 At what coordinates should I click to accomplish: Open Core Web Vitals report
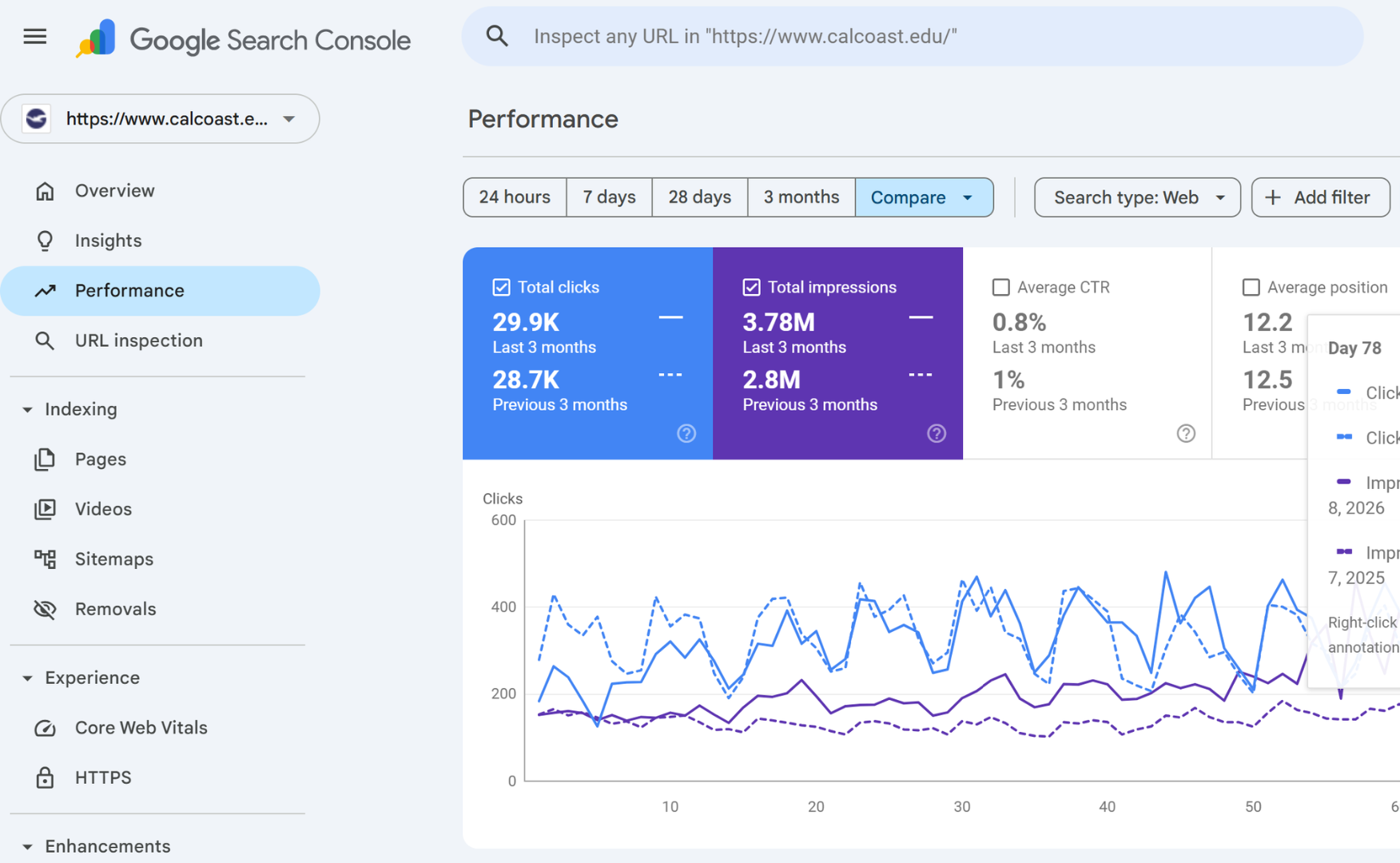pyautogui.click(x=141, y=728)
